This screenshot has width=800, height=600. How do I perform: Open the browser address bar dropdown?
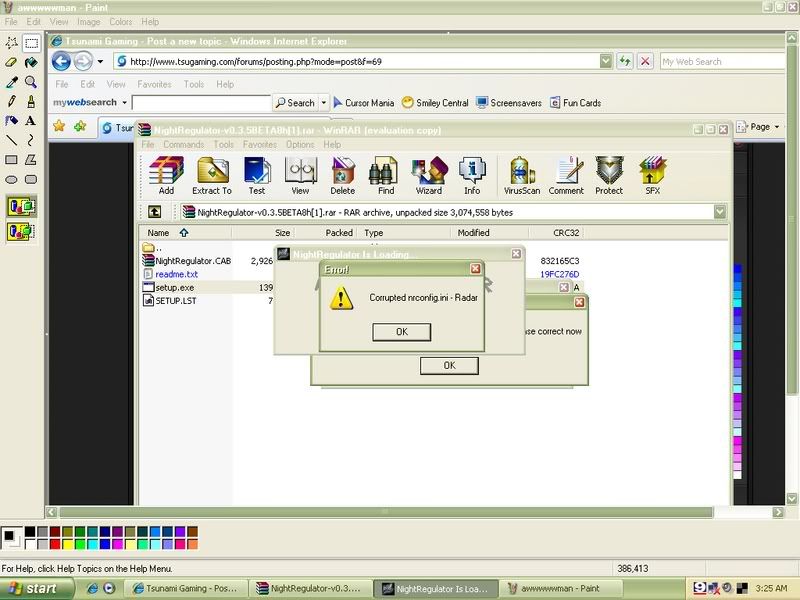click(606, 61)
